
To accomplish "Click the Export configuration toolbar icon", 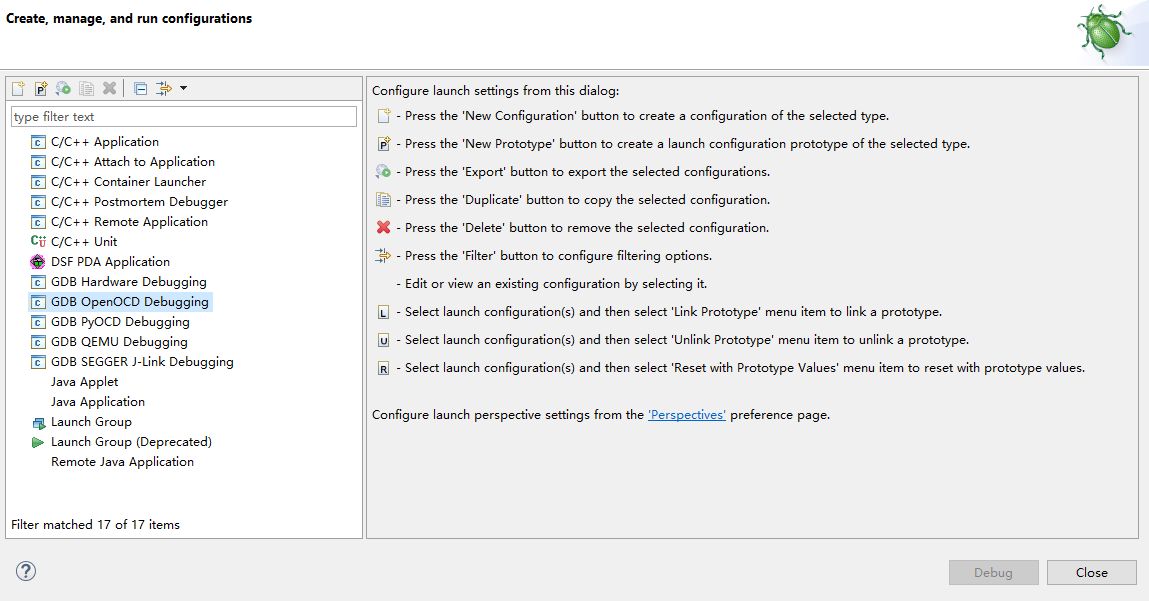I will click(x=63, y=89).
